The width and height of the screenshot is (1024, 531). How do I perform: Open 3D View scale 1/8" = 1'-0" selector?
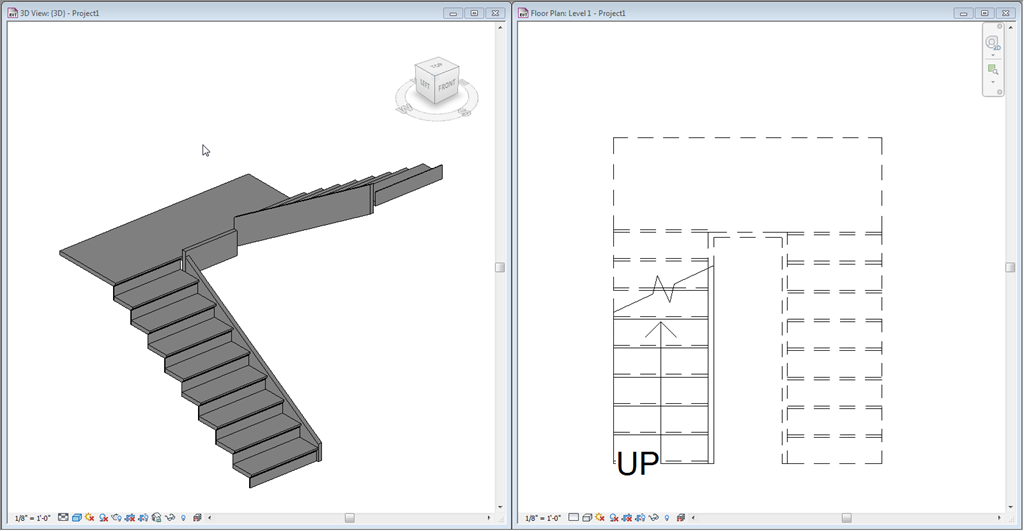click(33, 518)
